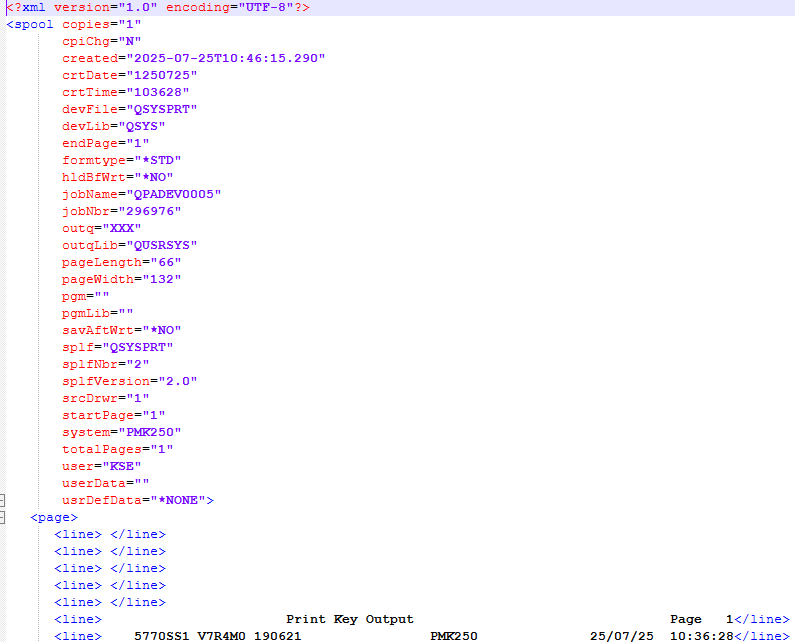
Task: Click the devLib="QSYS" attribute
Action: coord(114,126)
